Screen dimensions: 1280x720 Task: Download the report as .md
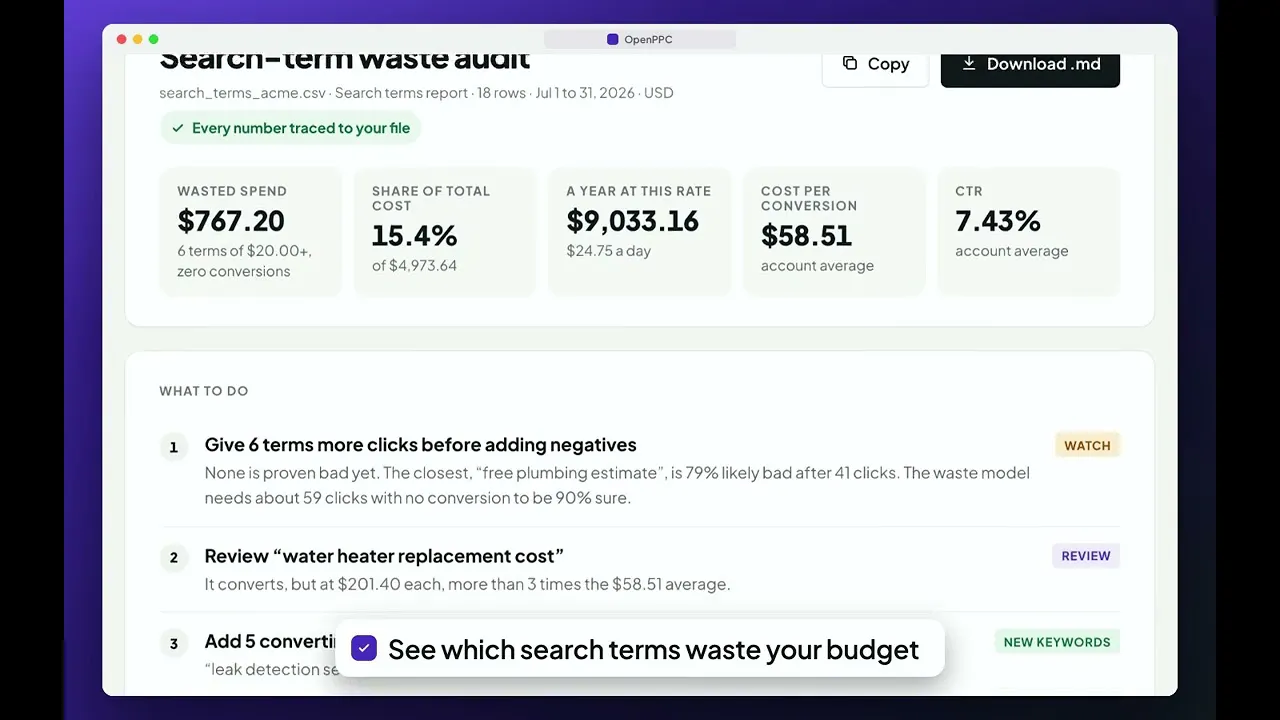click(x=1030, y=64)
